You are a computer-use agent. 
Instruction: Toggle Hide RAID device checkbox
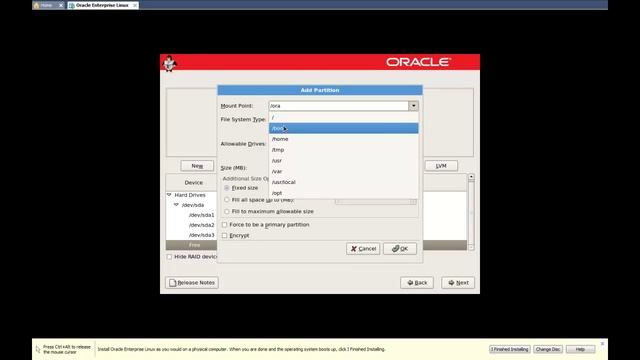click(x=169, y=257)
